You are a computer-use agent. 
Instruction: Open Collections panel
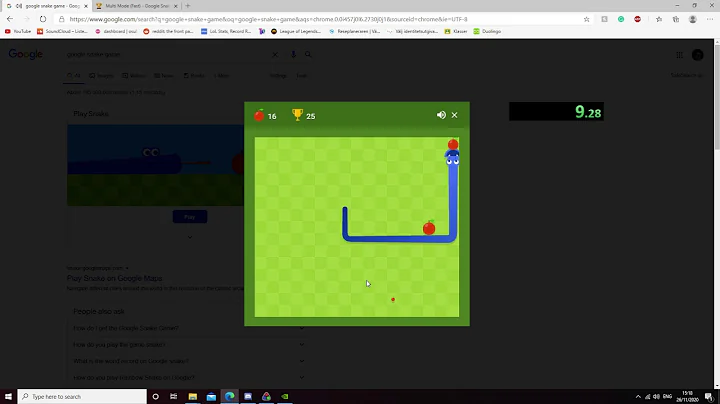676,19
